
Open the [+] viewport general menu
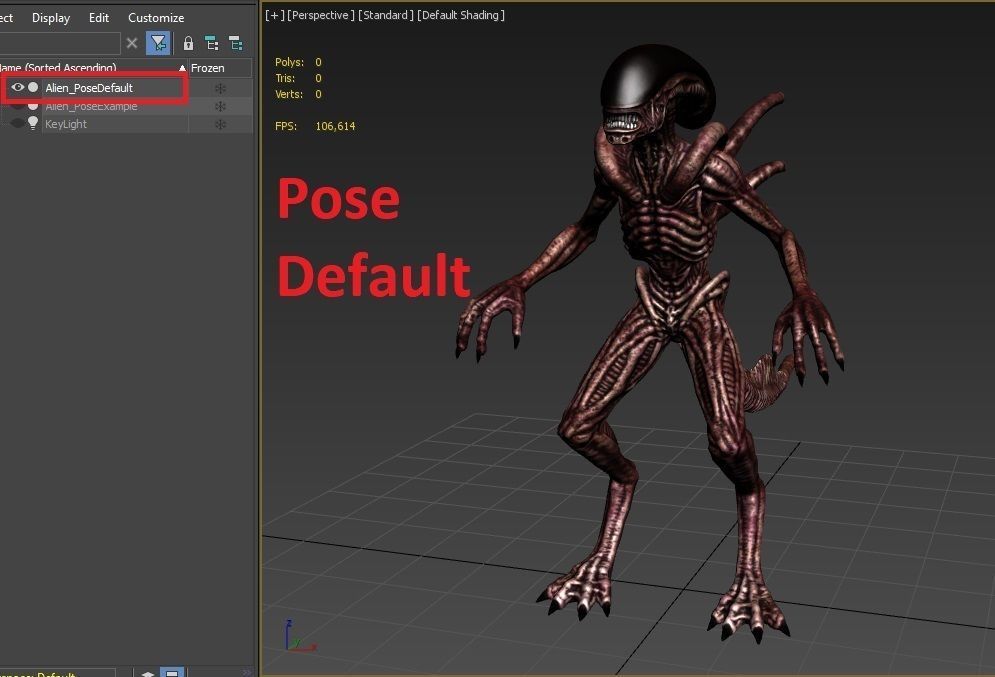274,15
